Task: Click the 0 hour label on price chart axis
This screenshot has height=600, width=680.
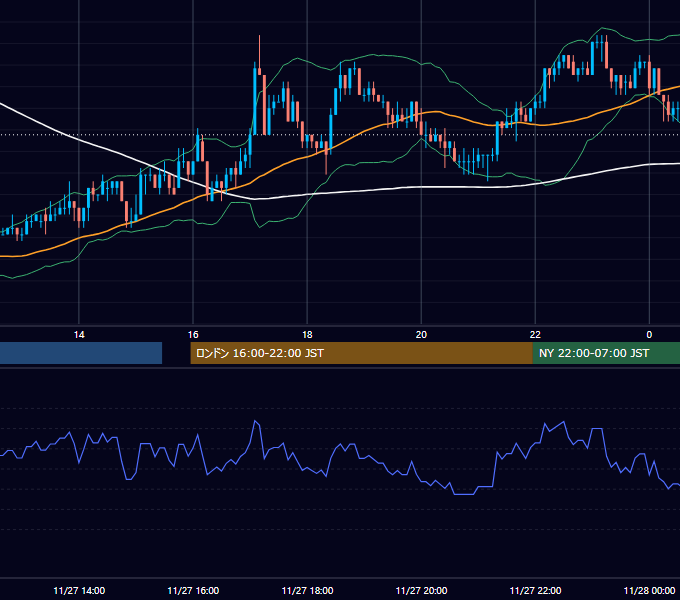Action: click(x=649, y=334)
